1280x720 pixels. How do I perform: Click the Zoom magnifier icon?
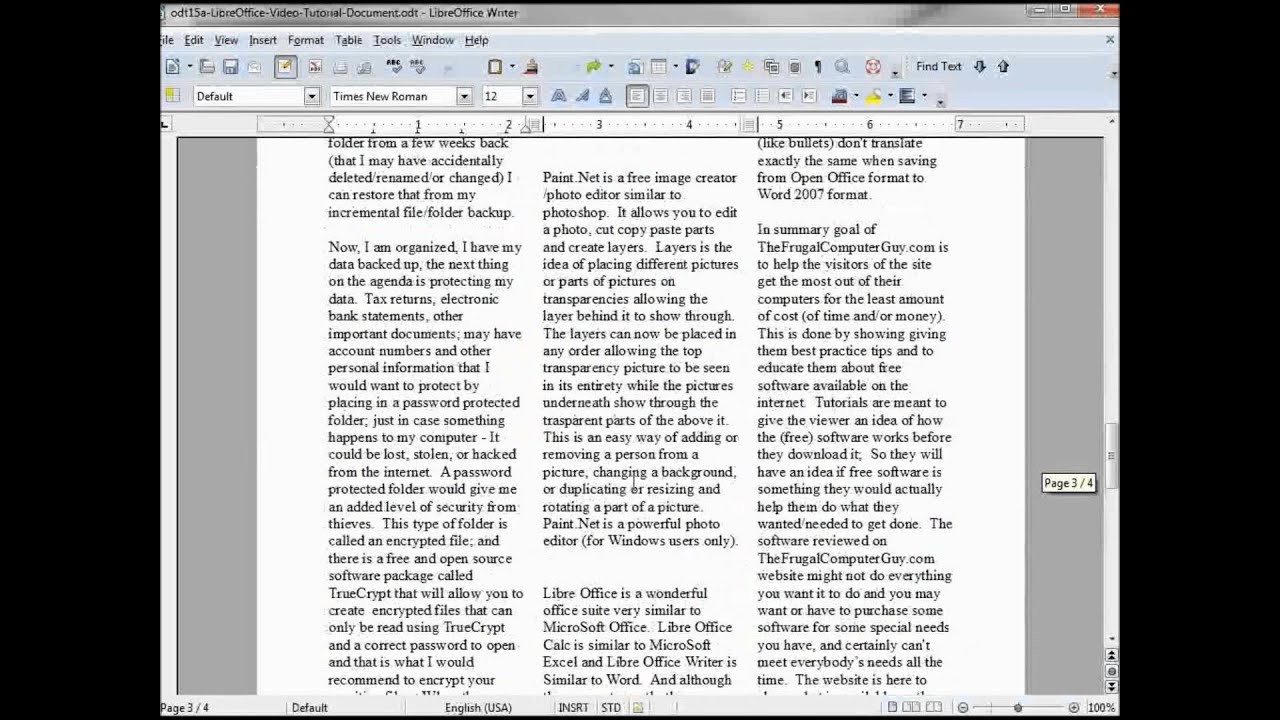(x=842, y=67)
